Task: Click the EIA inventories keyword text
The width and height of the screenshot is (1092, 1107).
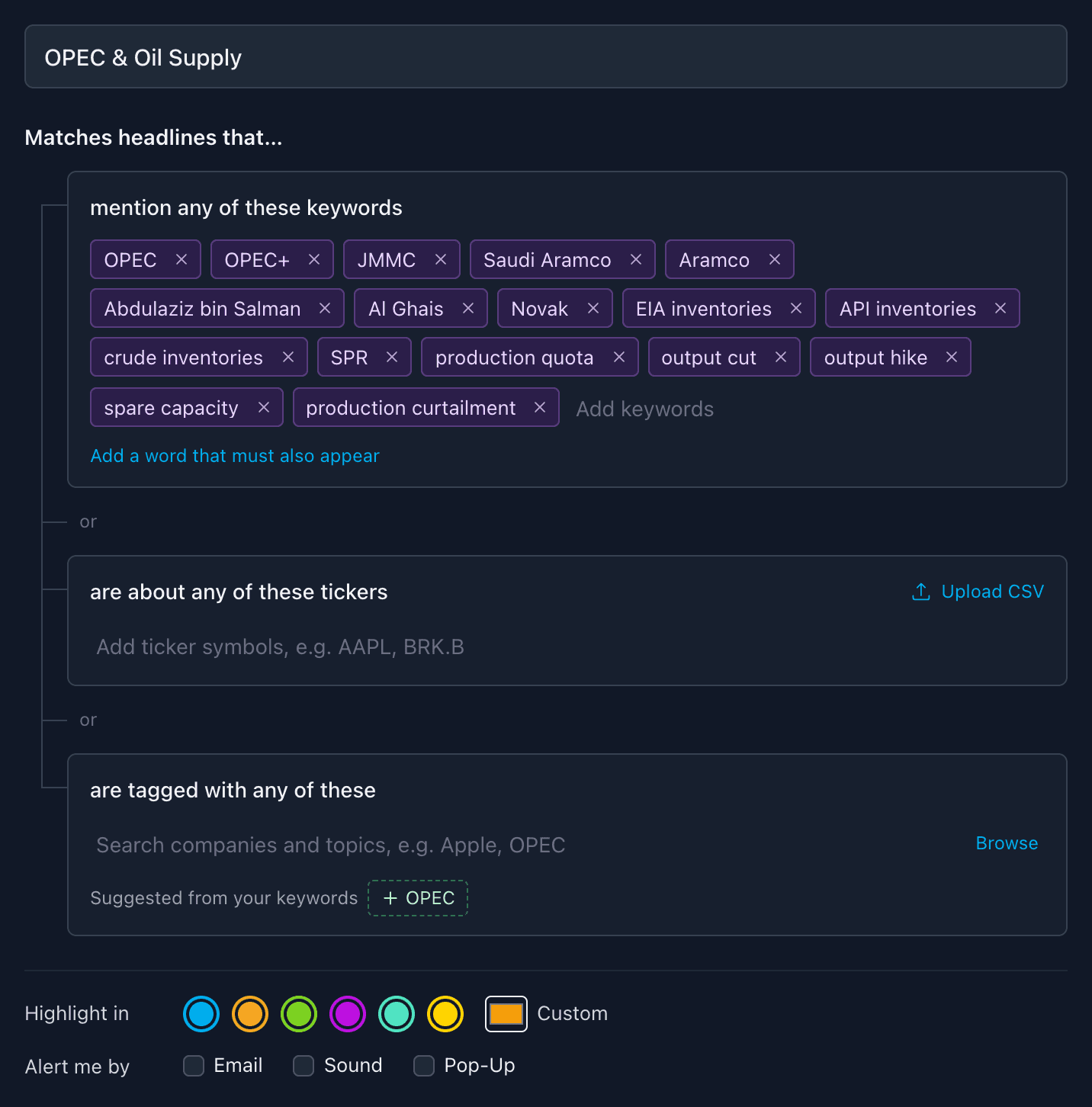Action: click(704, 309)
